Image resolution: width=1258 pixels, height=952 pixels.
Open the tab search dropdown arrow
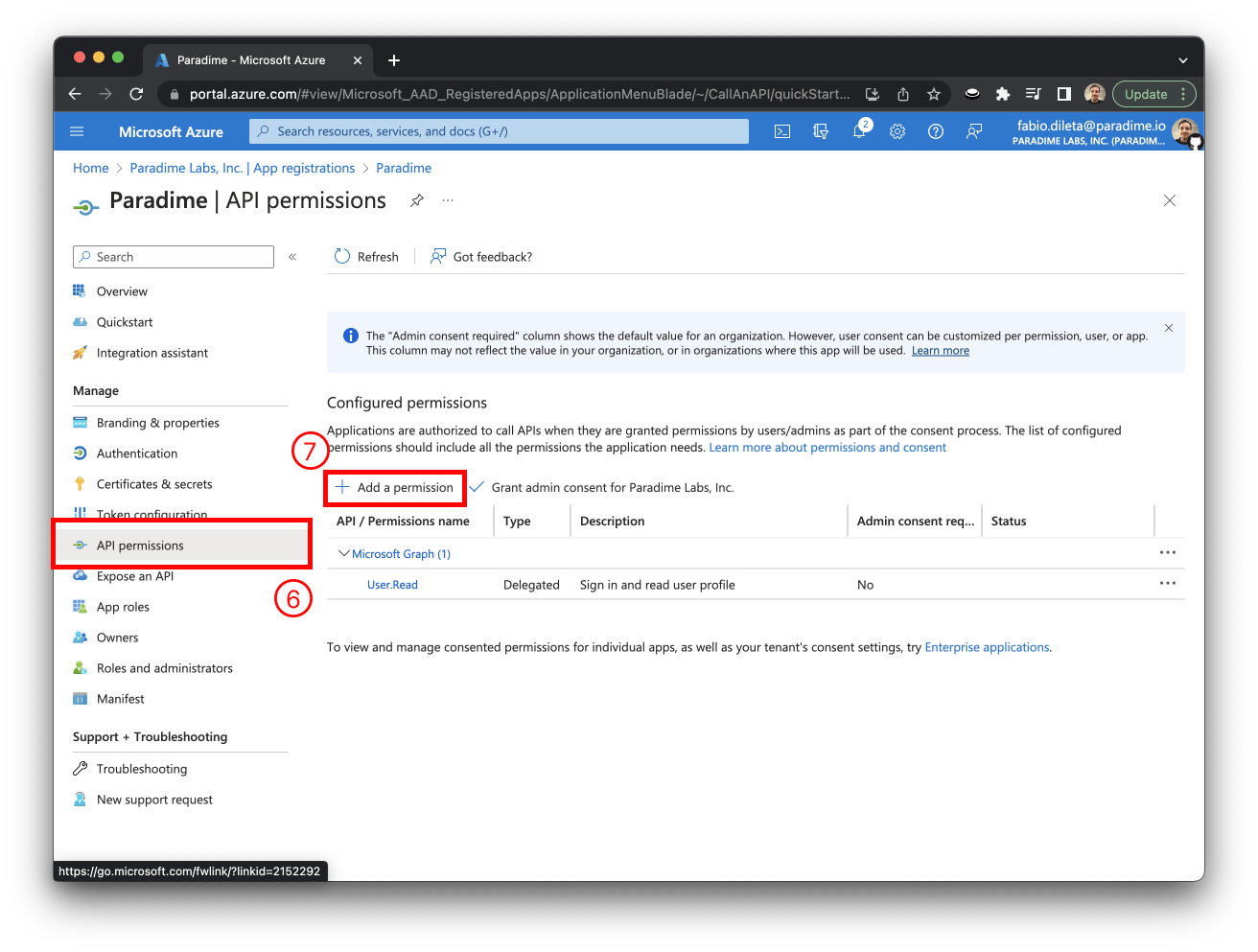click(x=1183, y=60)
